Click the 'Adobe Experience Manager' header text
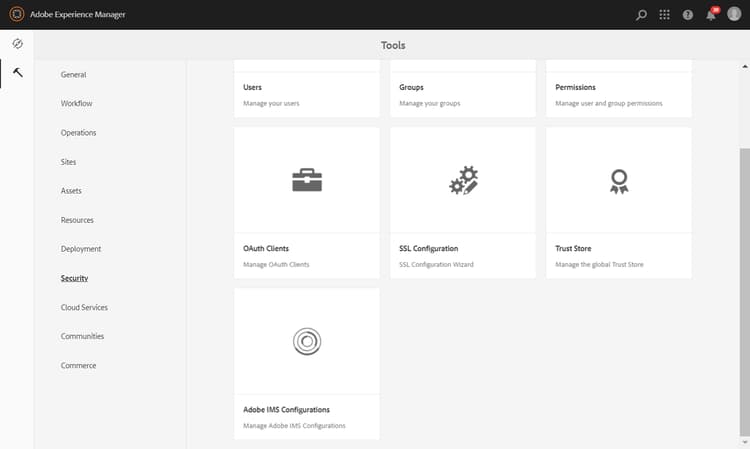The width and height of the screenshot is (750, 449). [x=77, y=14]
